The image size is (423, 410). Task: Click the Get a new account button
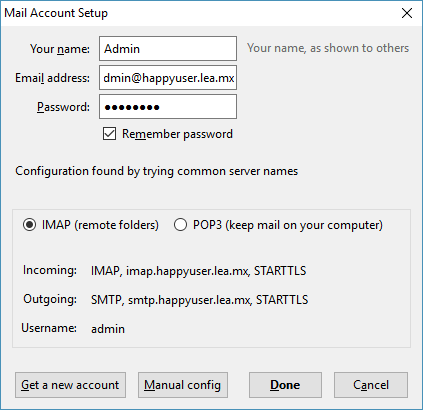(x=70, y=385)
